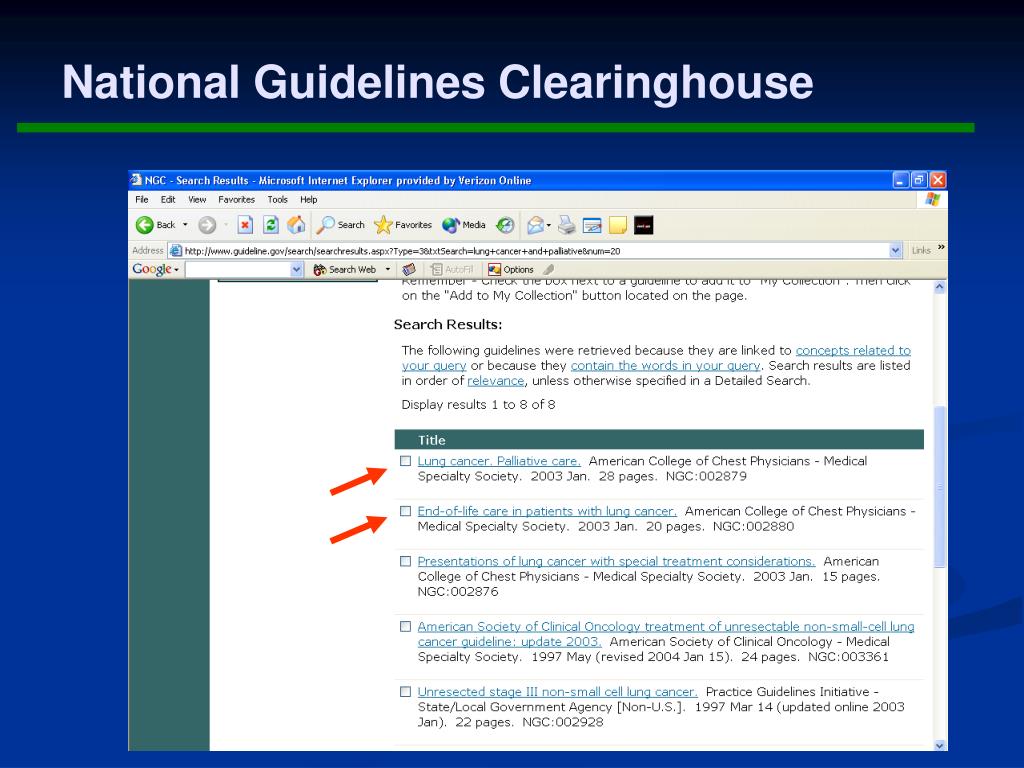1024x768 pixels.
Task: Click the IE icon in title bar
Action: pos(136,180)
